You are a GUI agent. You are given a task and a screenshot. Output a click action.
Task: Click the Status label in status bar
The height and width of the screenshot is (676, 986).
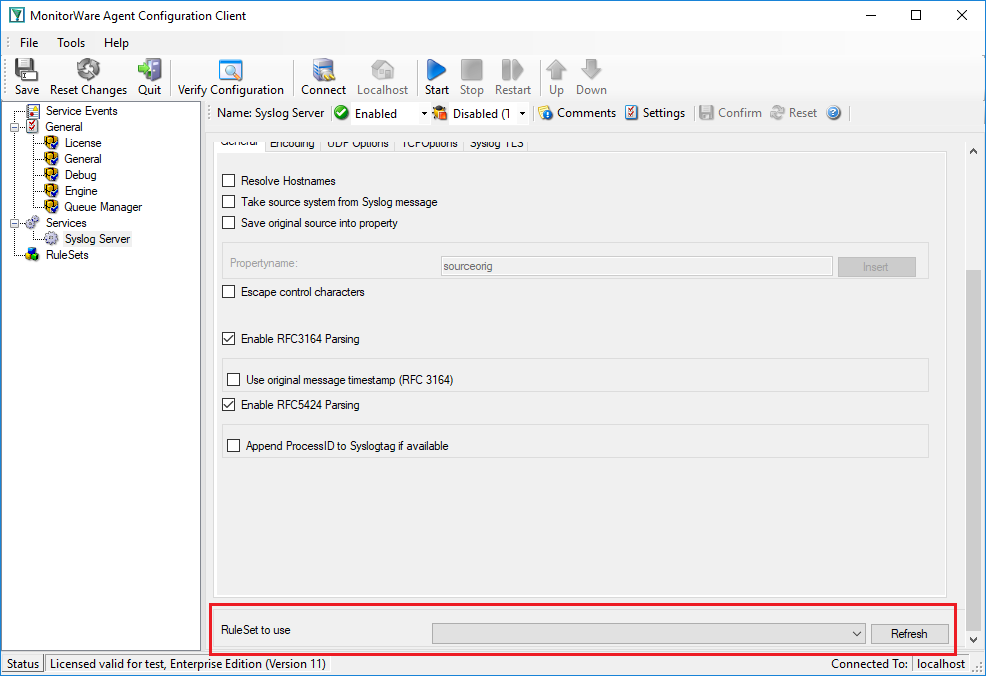coord(23,663)
